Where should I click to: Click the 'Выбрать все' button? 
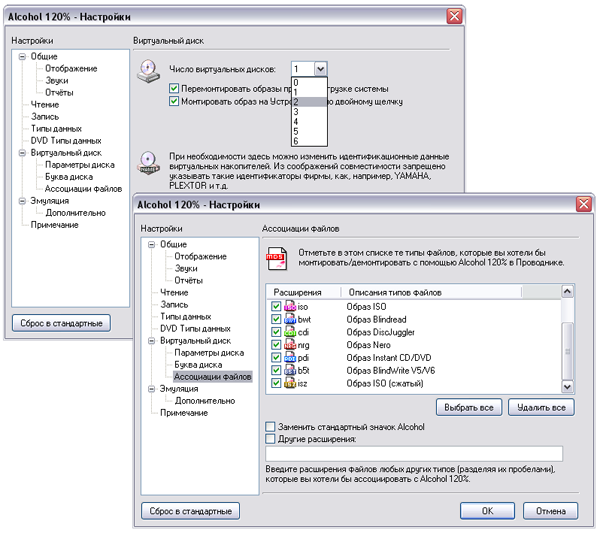coord(469,407)
